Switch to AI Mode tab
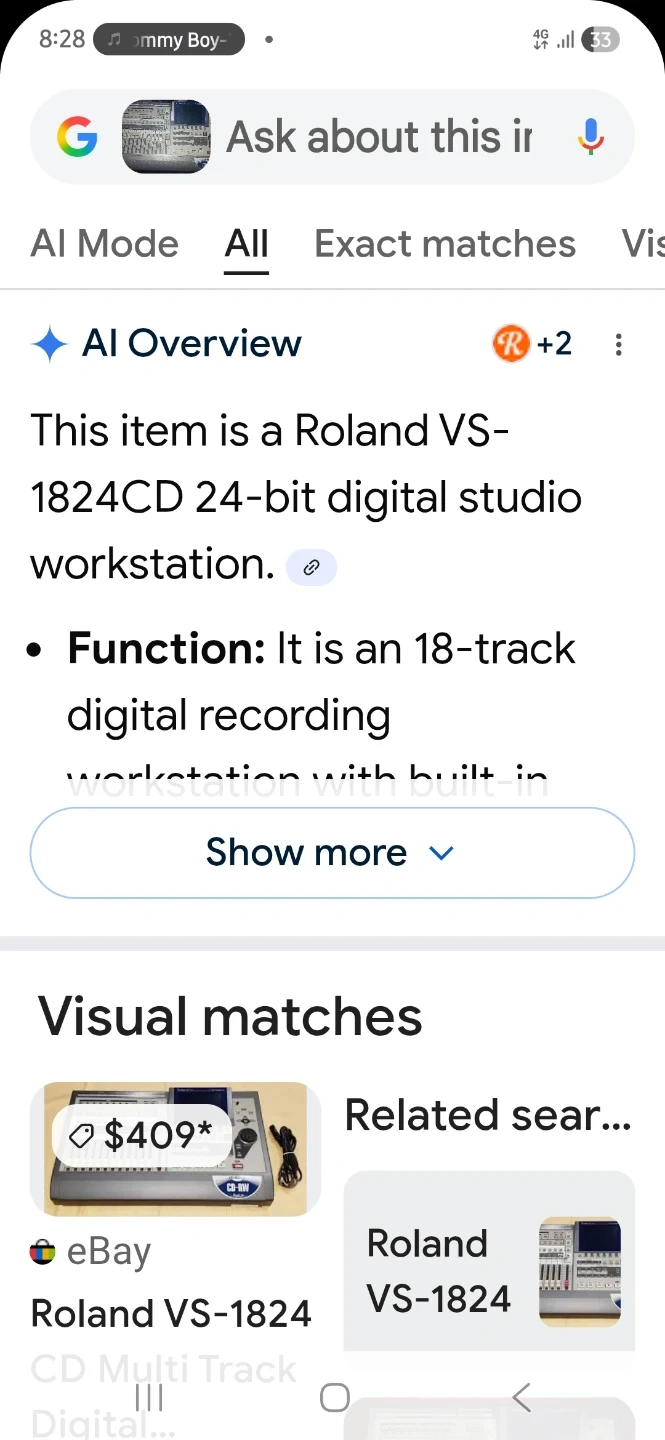This screenshot has width=665, height=1440. (x=105, y=244)
